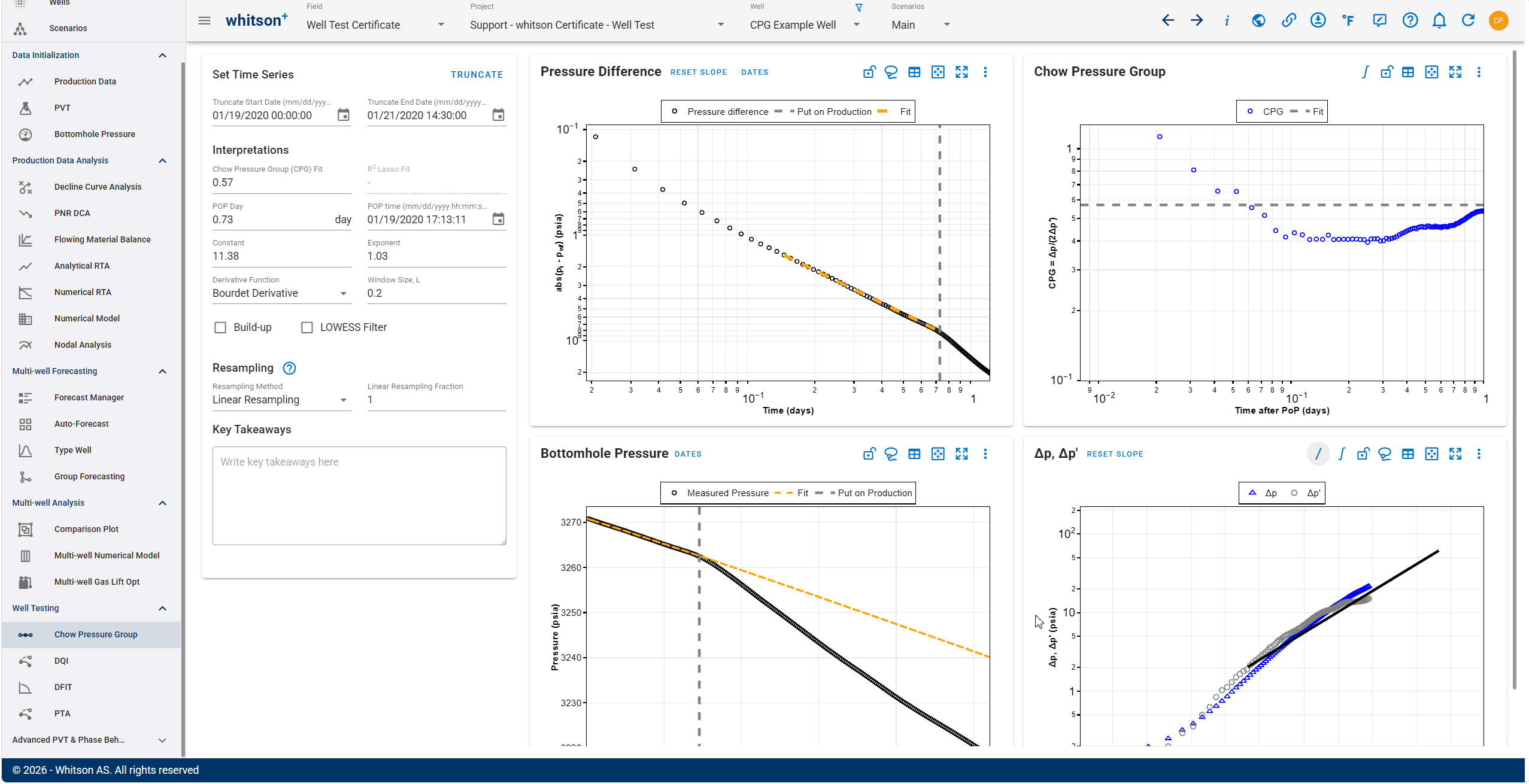Select the DFIT sidebar item
1529x784 pixels.
click(63, 687)
